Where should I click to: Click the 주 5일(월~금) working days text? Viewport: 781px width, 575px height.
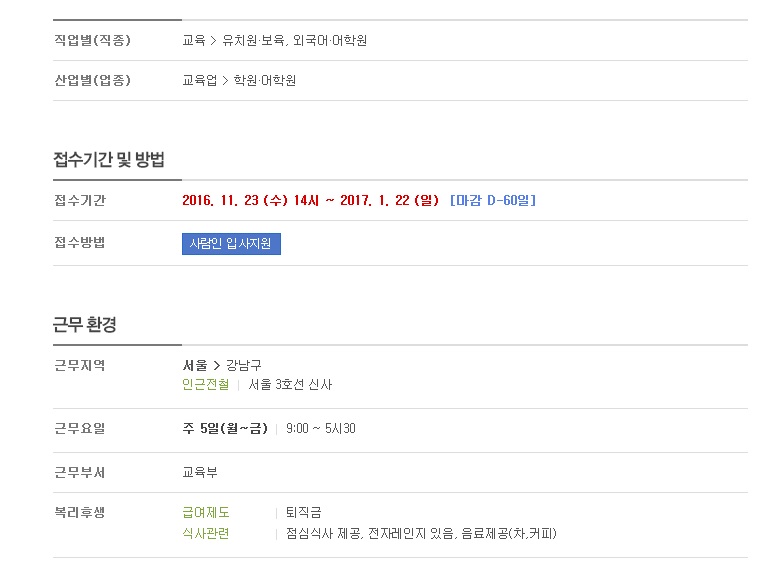(225, 429)
